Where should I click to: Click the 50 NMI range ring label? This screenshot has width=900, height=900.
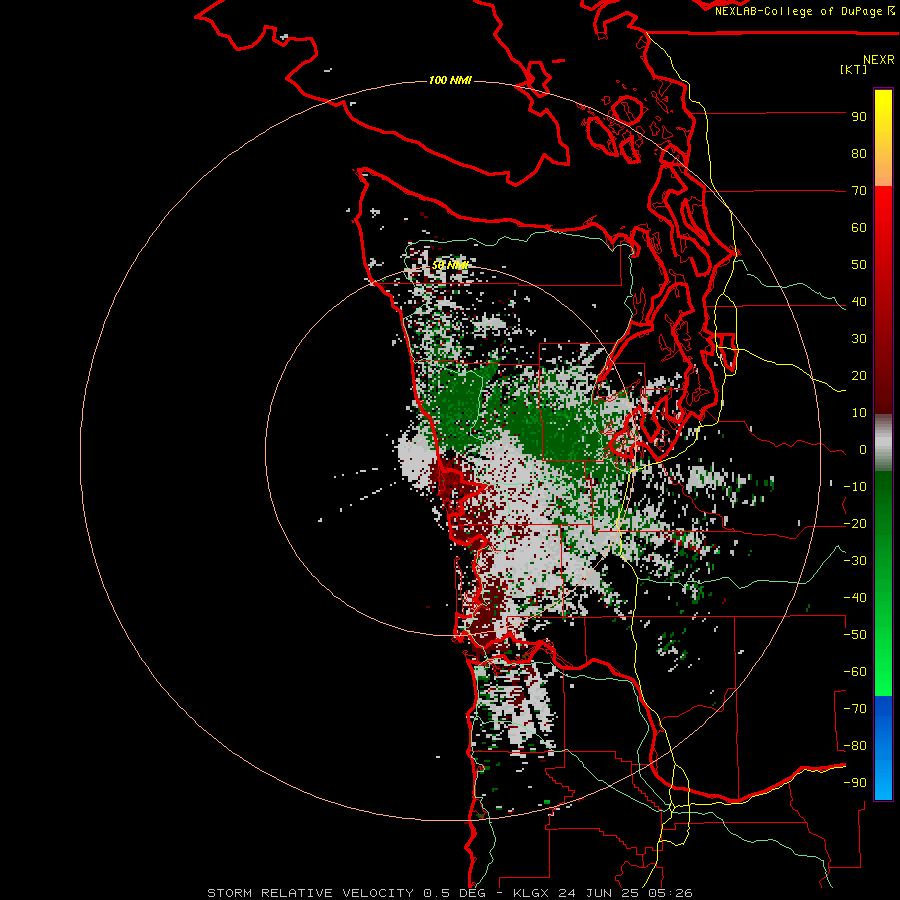tap(450, 265)
